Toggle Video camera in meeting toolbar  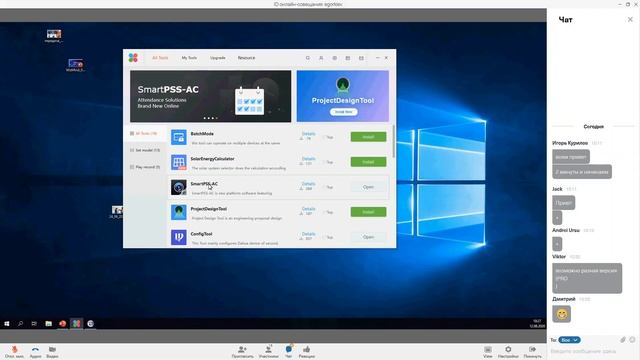pyautogui.click(x=52, y=349)
